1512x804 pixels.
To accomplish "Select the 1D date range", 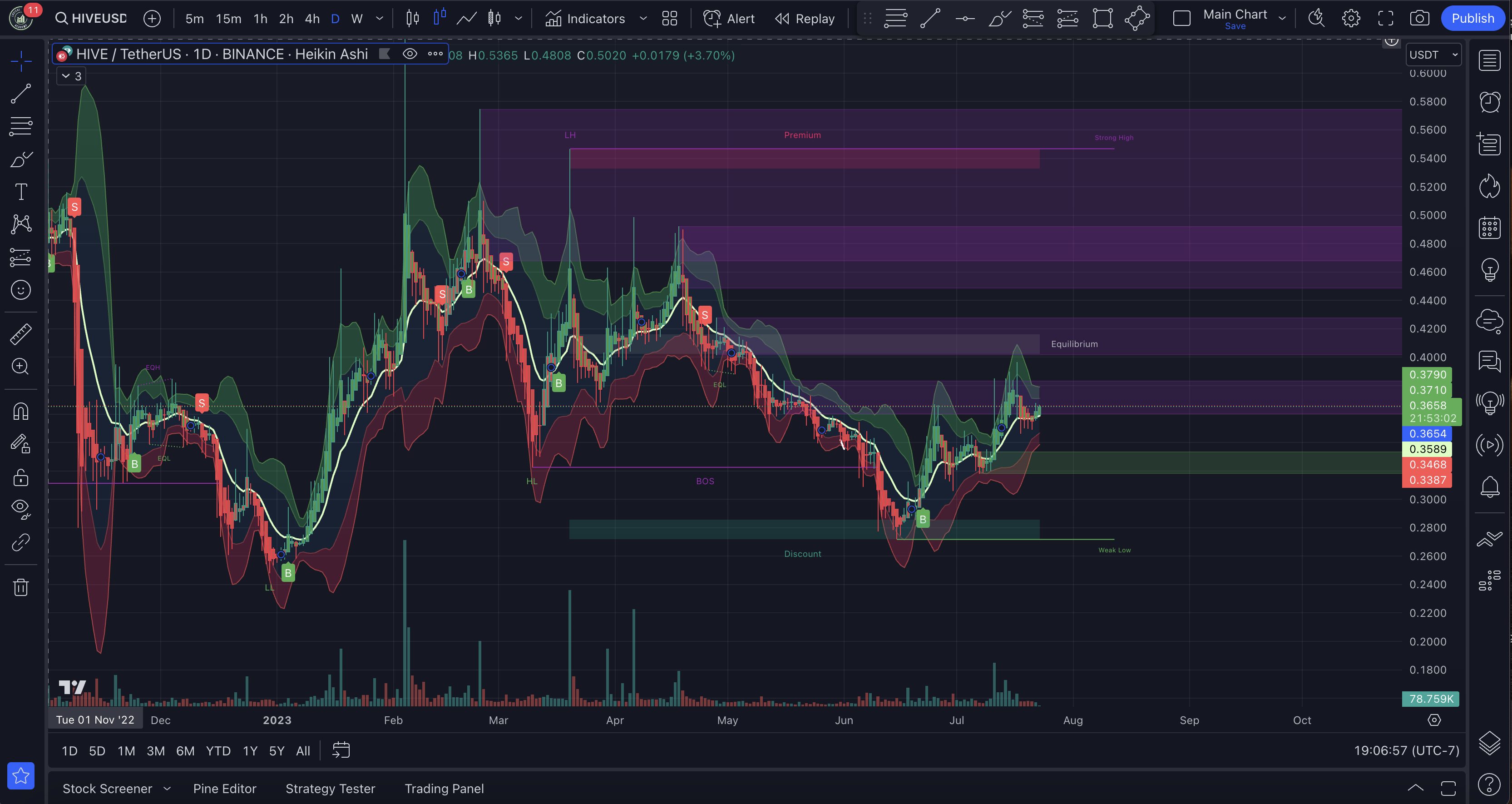I will pyautogui.click(x=69, y=750).
